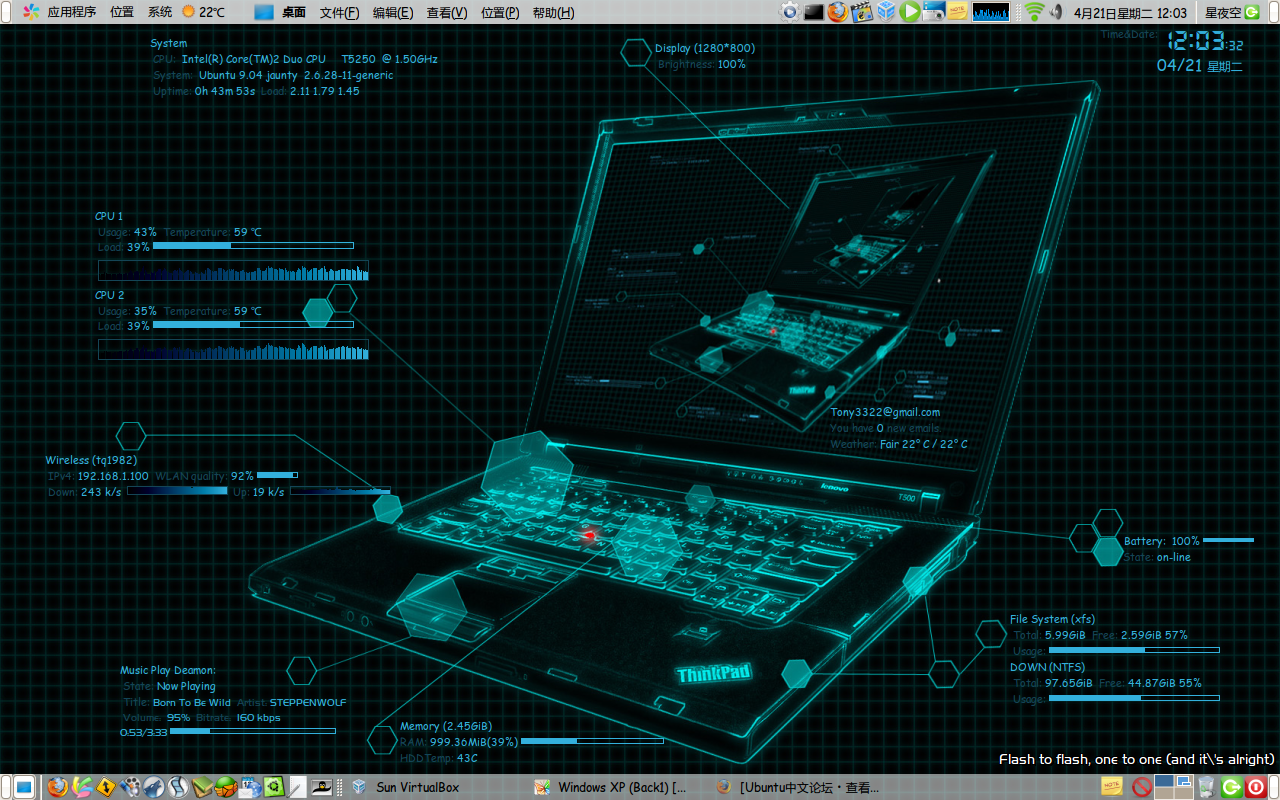Click the green play button in top panel
Image resolution: width=1280 pixels, height=800 pixels.
[x=910, y=12]
